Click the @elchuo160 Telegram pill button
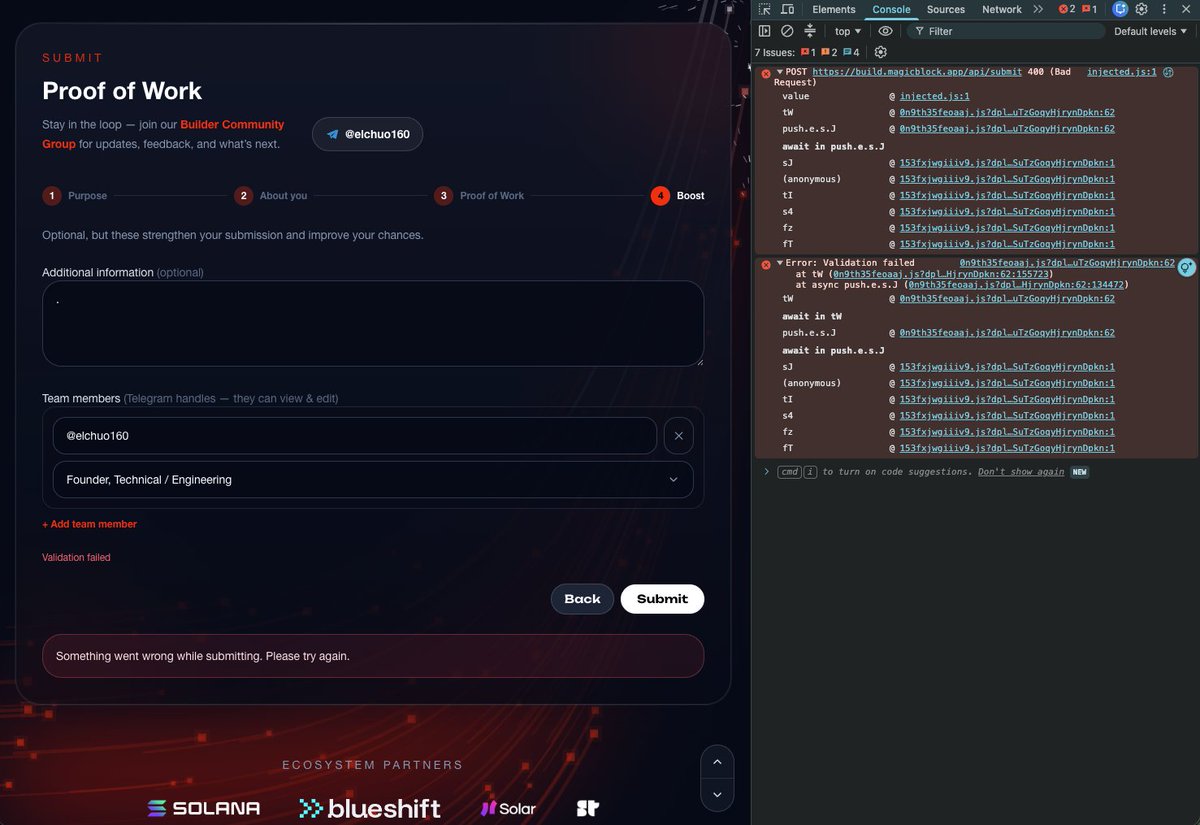1200x825 pixels. point(367,134)
